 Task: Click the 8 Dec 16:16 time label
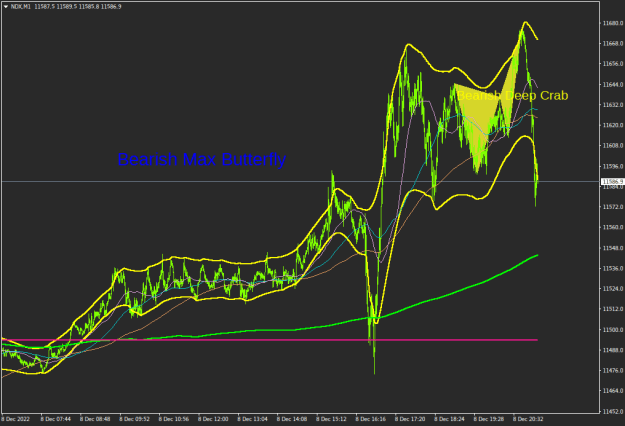point(371,419)
